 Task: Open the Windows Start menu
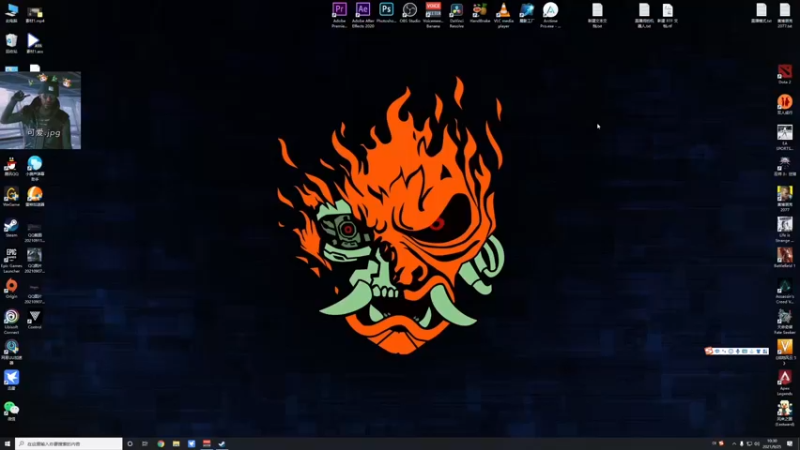coord(7,444)
